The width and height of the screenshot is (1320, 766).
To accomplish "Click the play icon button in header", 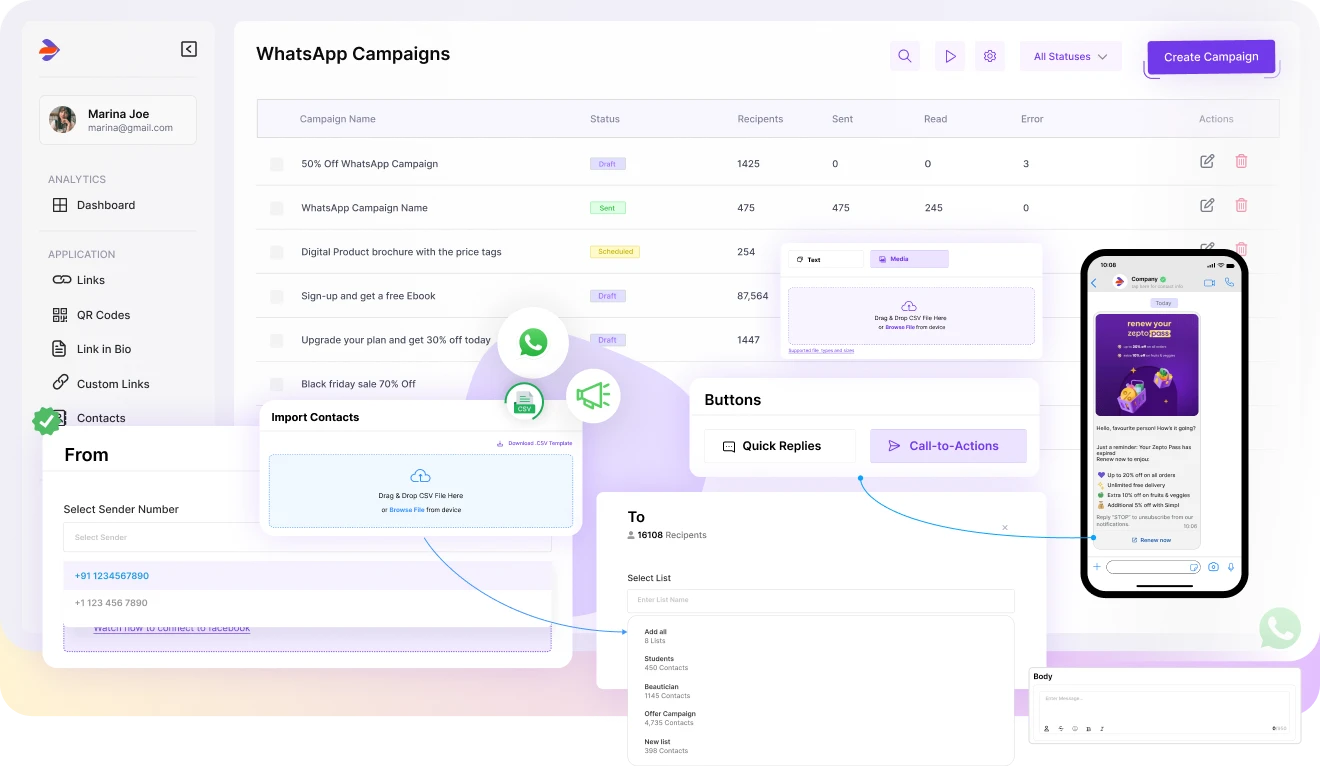I will 950,56.
